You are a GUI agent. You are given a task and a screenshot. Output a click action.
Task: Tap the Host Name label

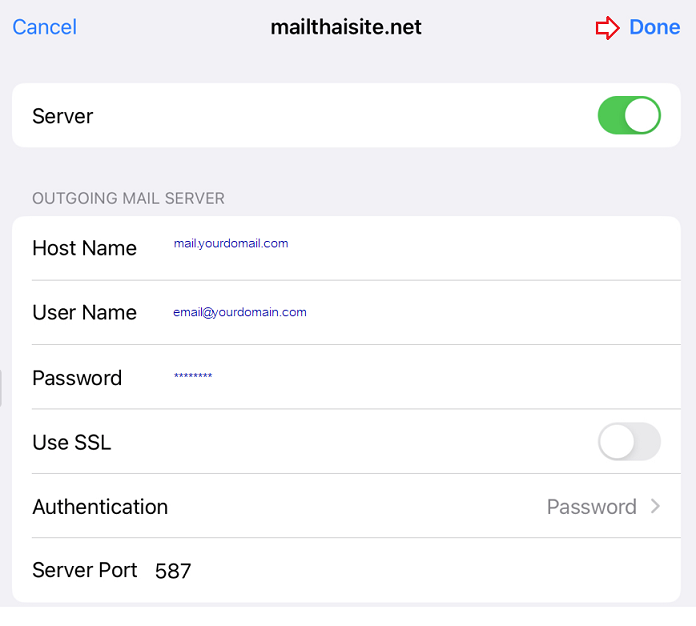click(84, 248)
